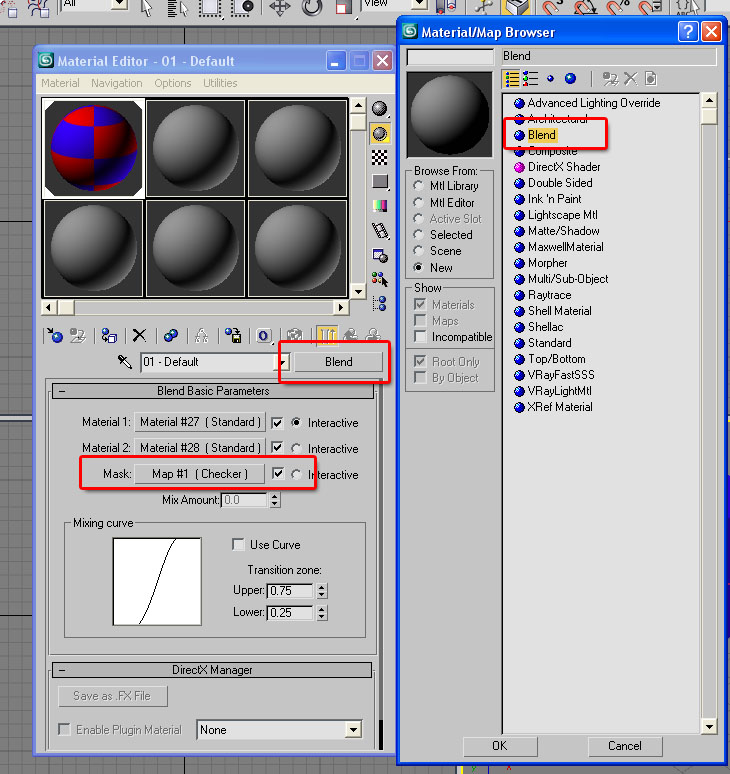Open the Utilities menu

[x=220, y=83]
